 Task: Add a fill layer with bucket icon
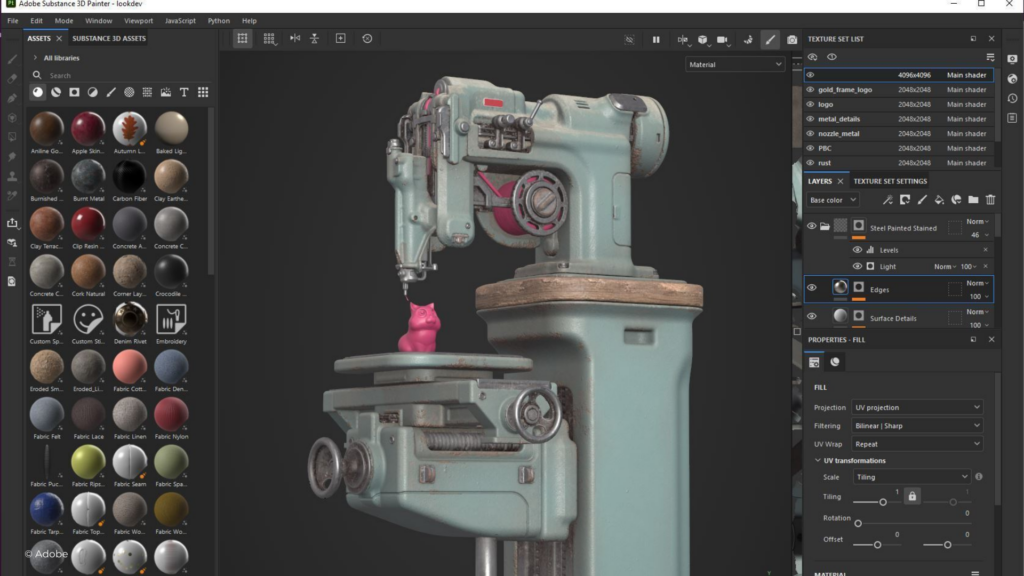939,200
